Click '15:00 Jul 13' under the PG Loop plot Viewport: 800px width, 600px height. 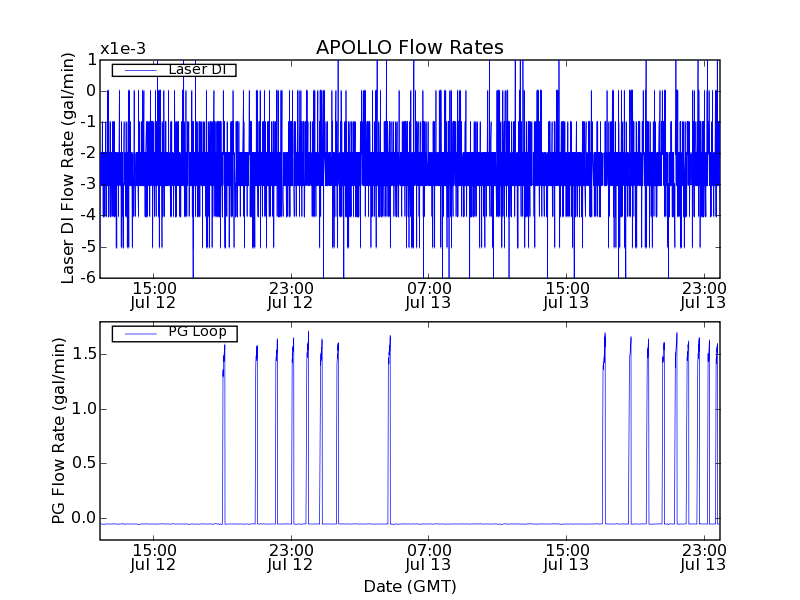click(x=566, y=558)
